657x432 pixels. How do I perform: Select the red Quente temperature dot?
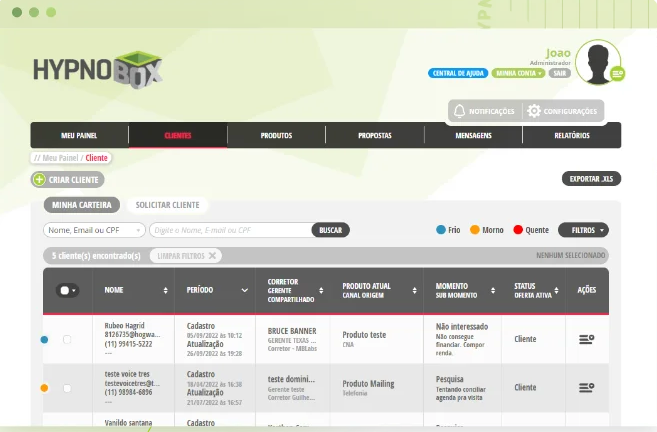518,230
